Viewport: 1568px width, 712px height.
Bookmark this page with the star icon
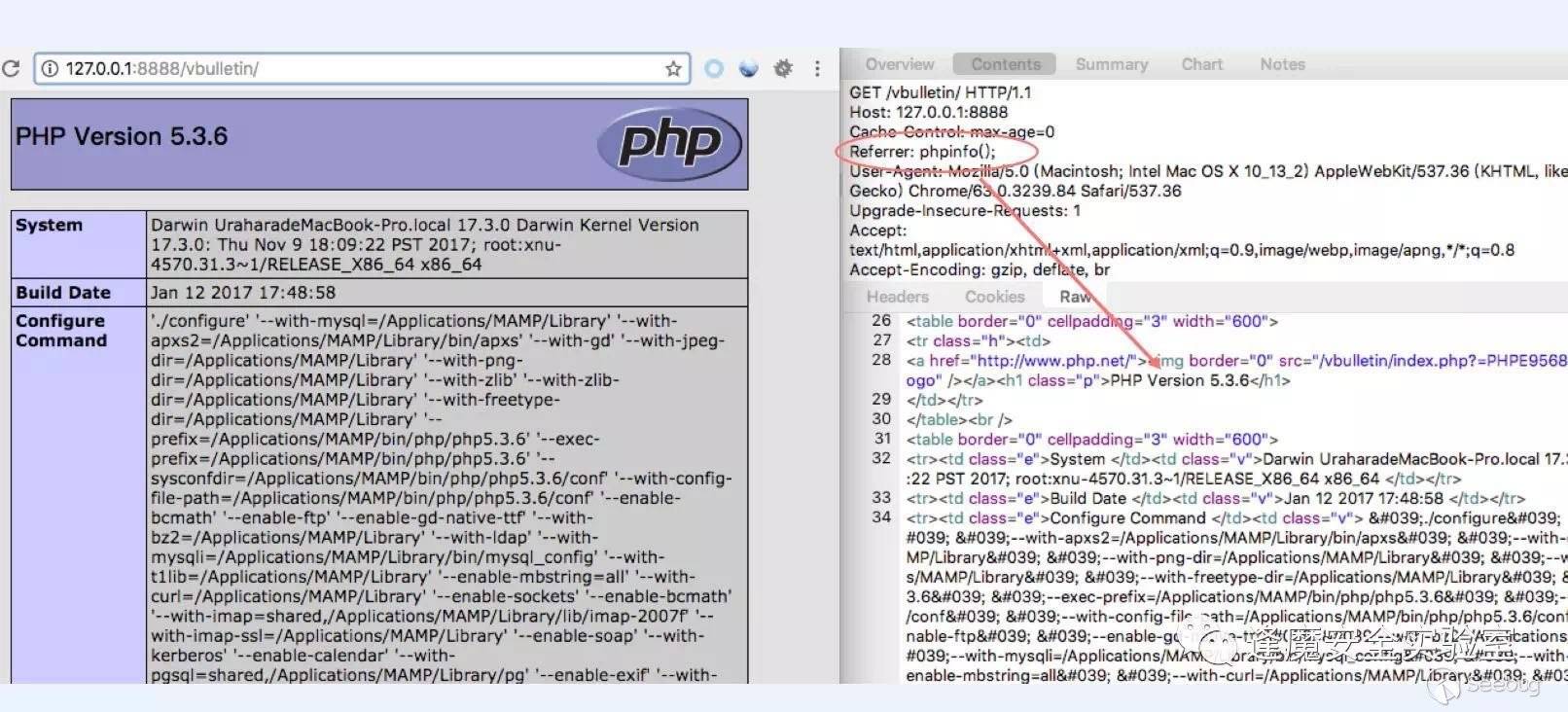673,68
